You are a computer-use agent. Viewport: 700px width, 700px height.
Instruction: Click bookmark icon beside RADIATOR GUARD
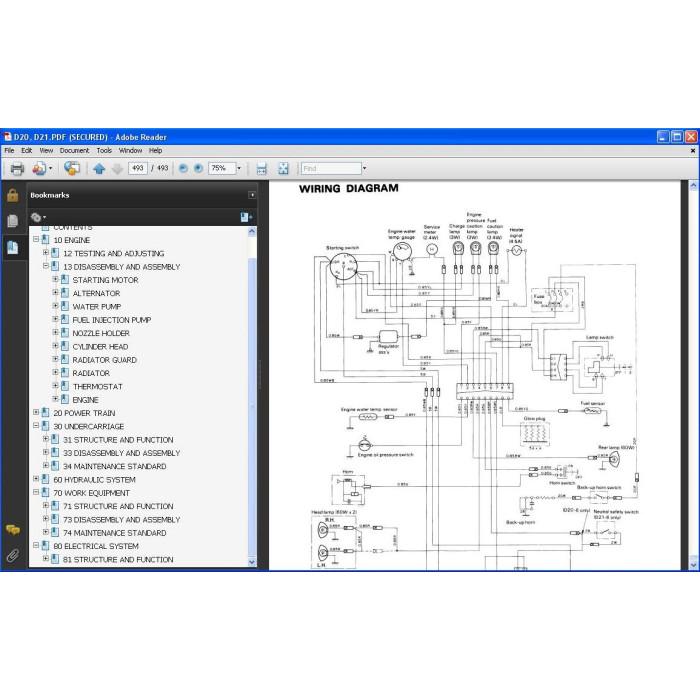[x=65, y=359]
